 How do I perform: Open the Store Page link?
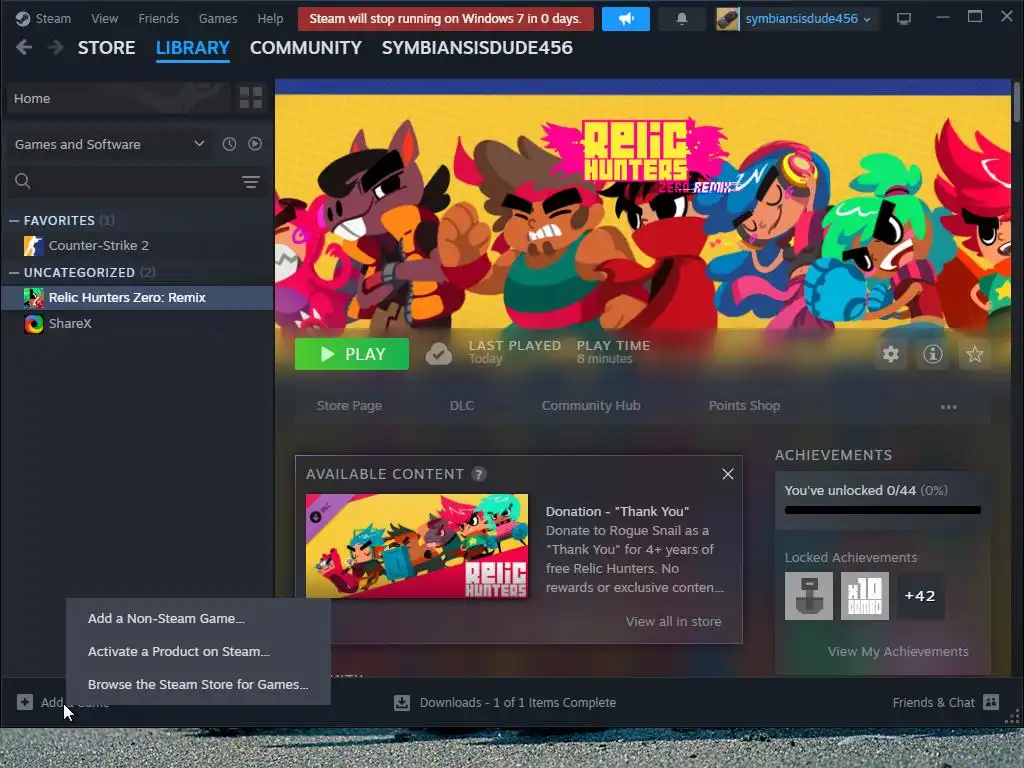(349, 406)
